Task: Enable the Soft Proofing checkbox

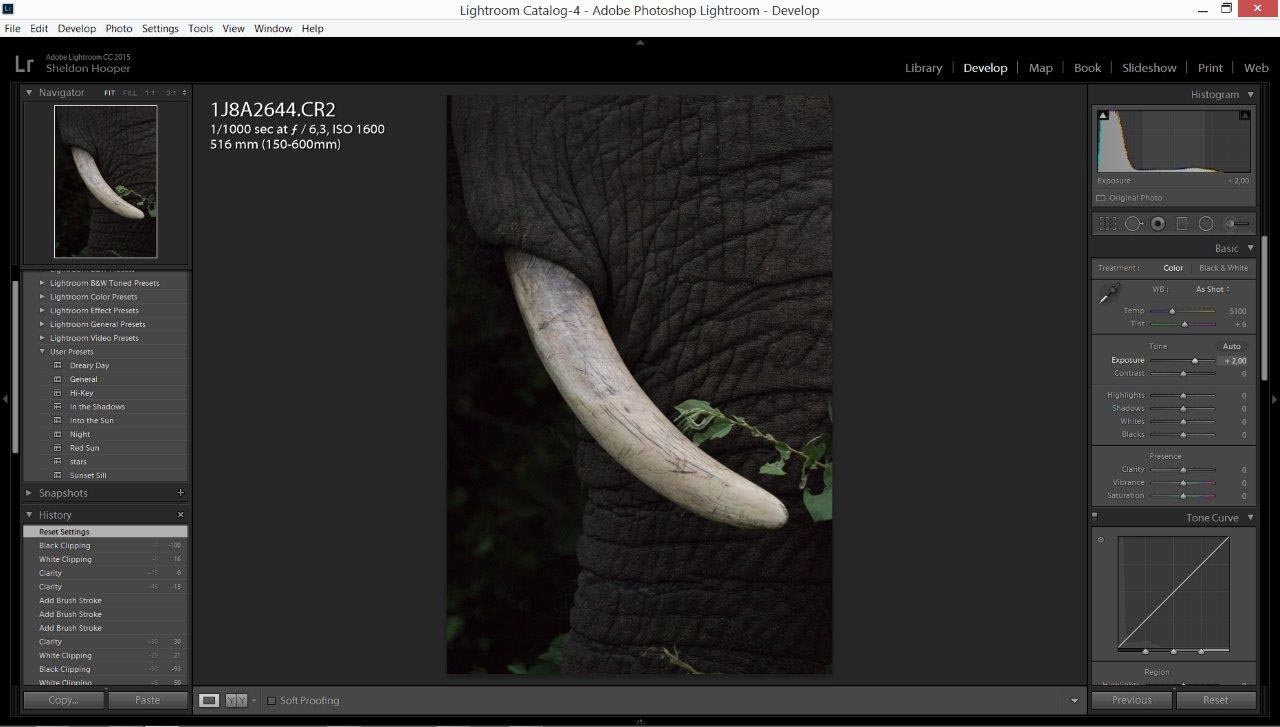Action: pos(271,701)
